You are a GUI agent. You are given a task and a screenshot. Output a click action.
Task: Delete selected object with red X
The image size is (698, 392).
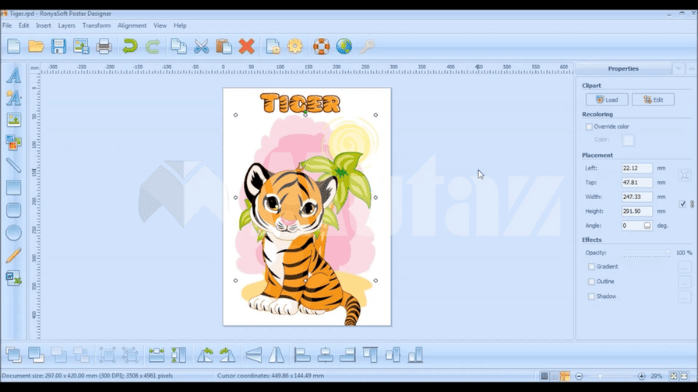click(246, 46)
